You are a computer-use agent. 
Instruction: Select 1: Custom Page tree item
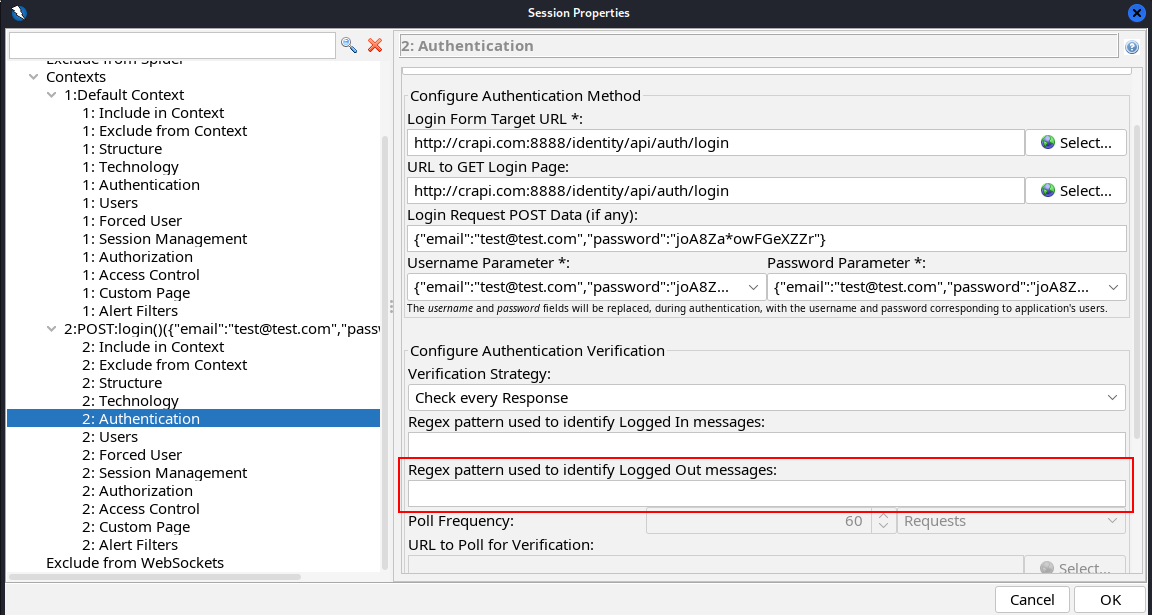point(136,293)
